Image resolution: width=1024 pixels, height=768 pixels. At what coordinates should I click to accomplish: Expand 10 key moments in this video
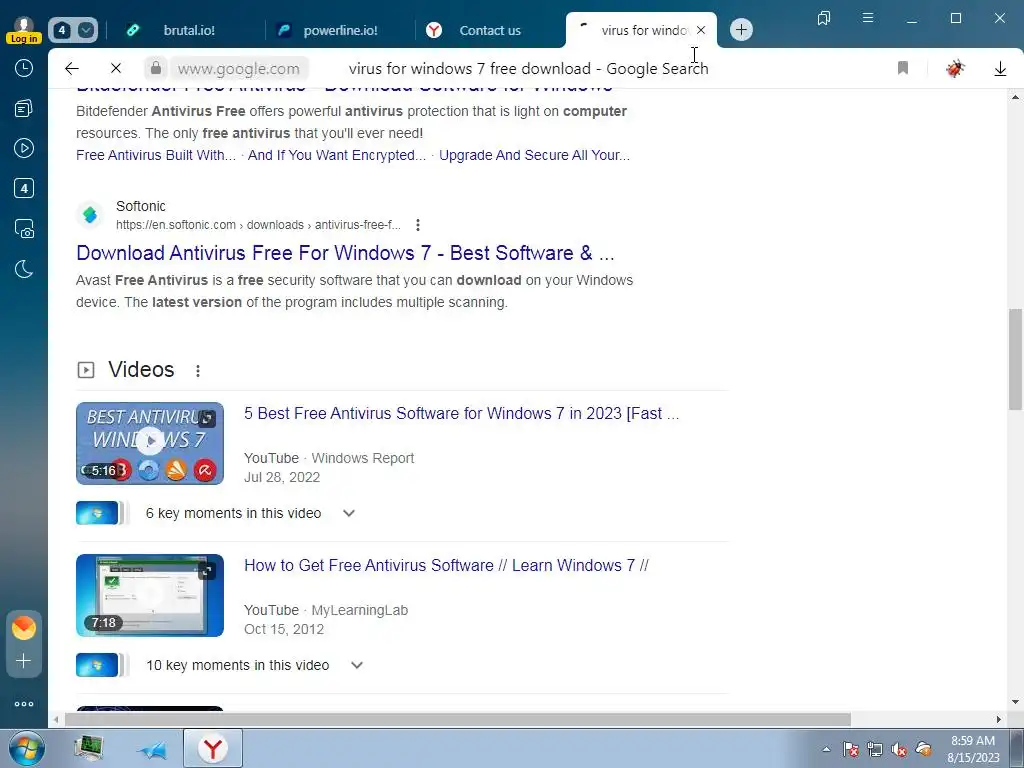click(x=357, y=665)
